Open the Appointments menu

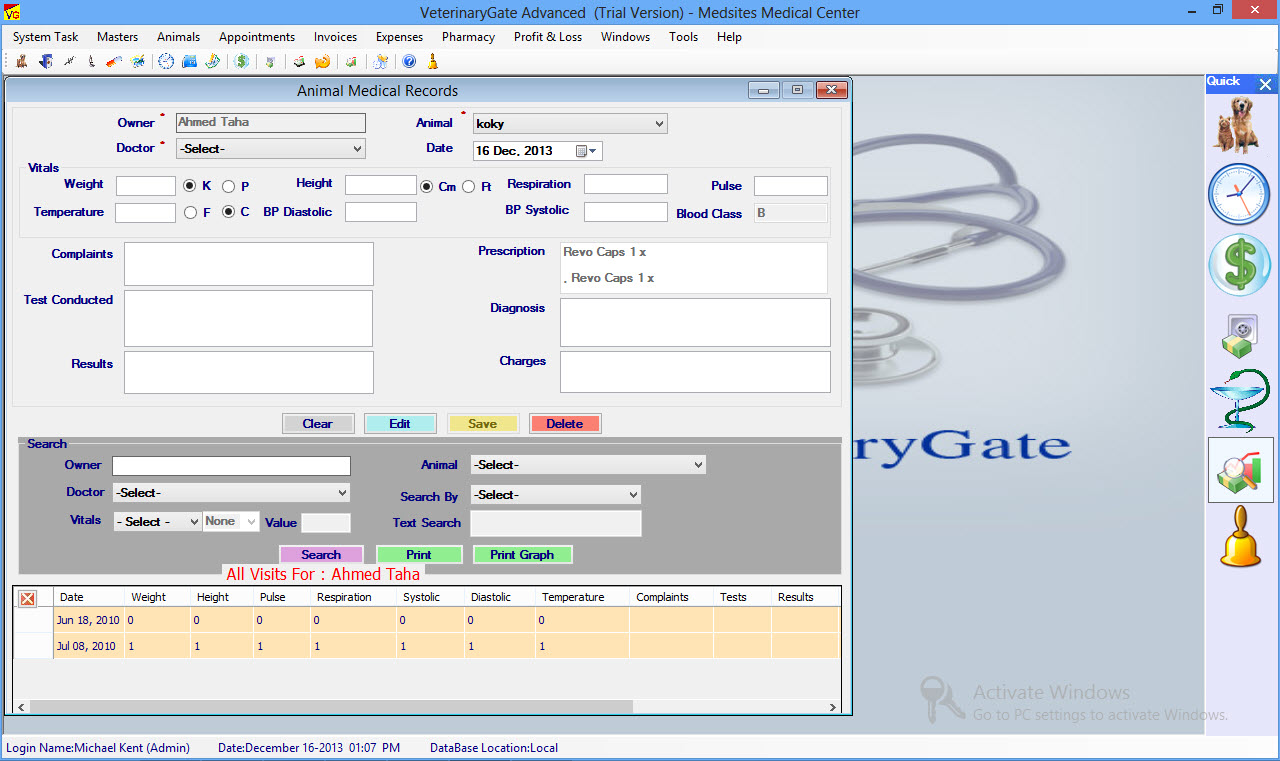coord(257,37)
